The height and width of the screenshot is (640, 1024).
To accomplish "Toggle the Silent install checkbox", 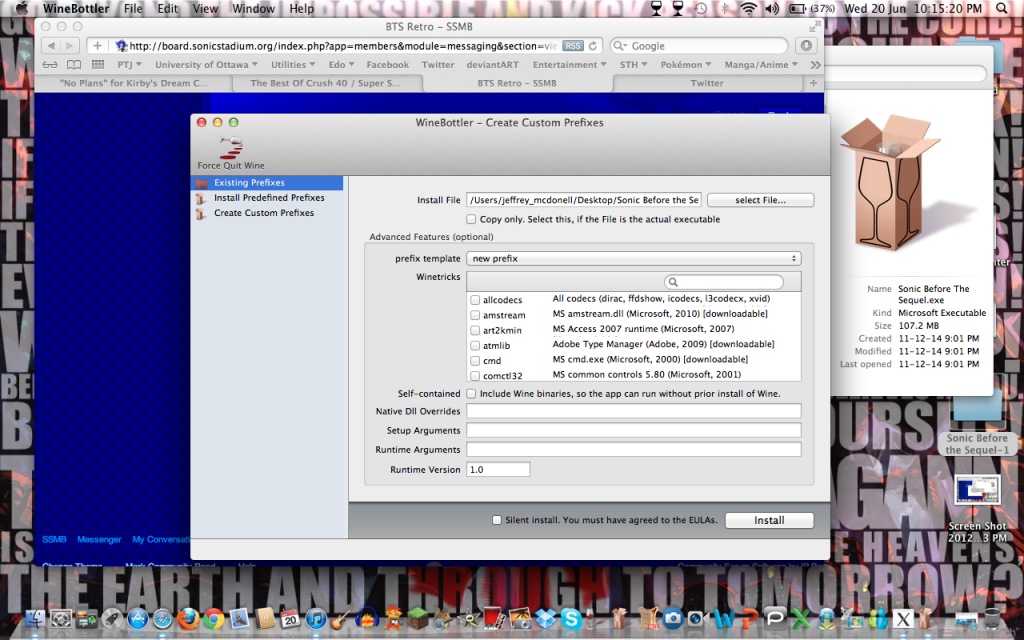I will point(496,520).
